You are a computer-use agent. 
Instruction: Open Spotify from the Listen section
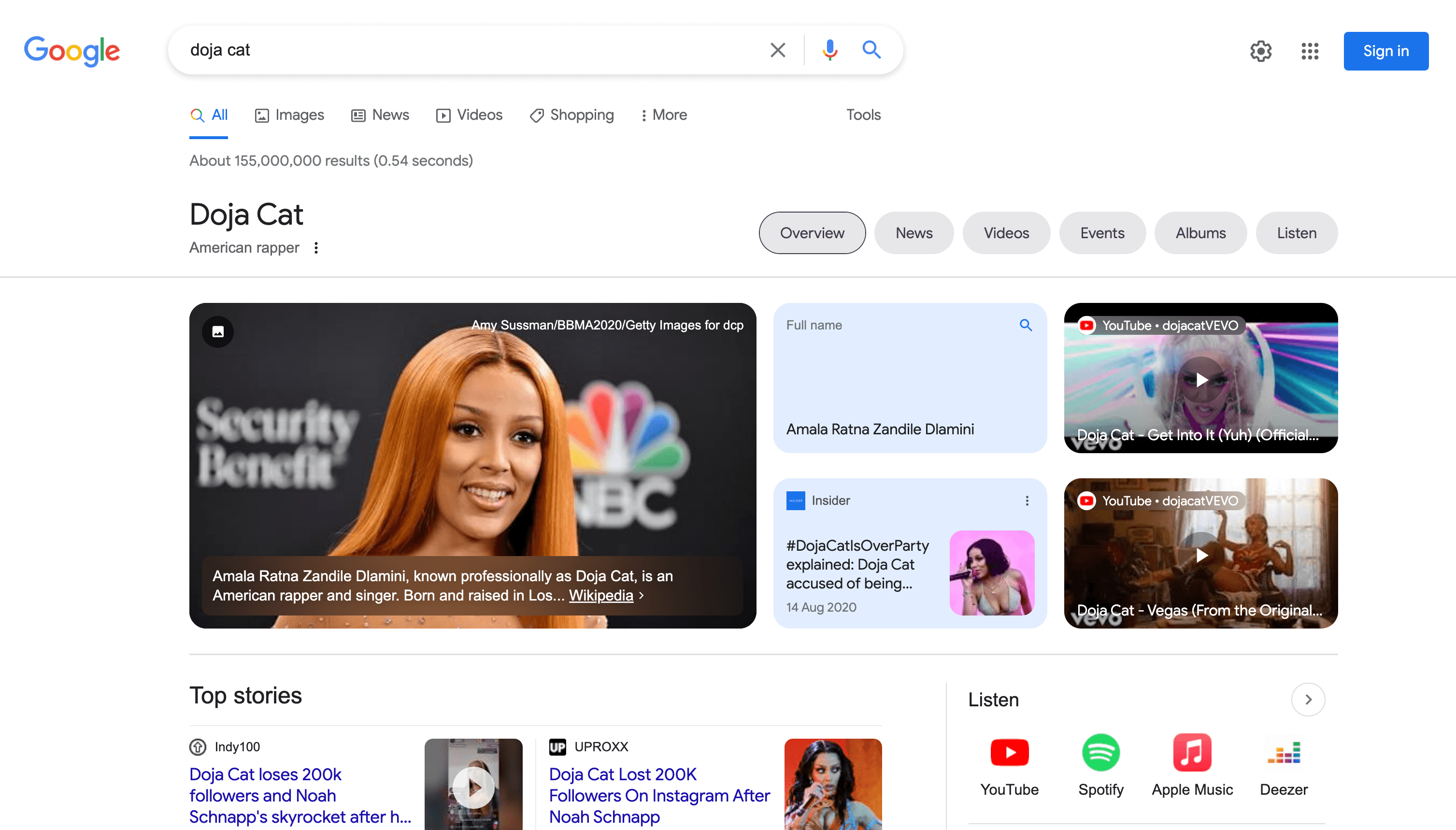click(x=1100, y=753)
